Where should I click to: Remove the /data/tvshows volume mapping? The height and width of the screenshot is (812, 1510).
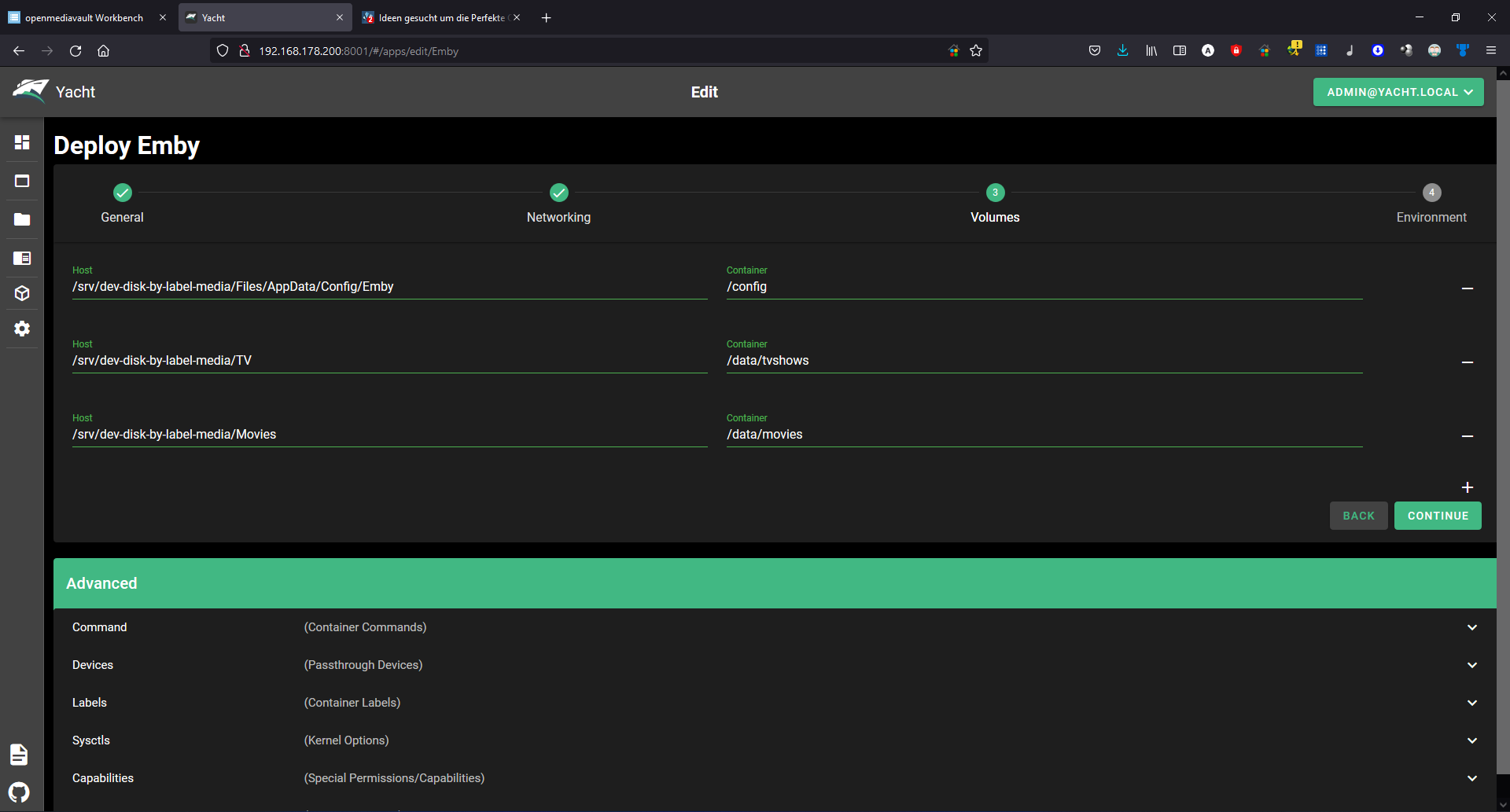tap(1468, 362)
